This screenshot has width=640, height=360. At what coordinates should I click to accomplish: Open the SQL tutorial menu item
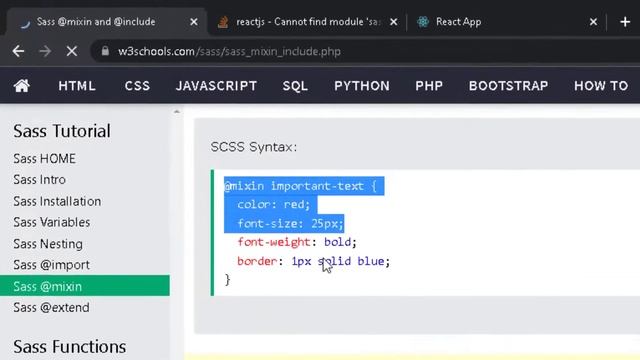[295, 86]
